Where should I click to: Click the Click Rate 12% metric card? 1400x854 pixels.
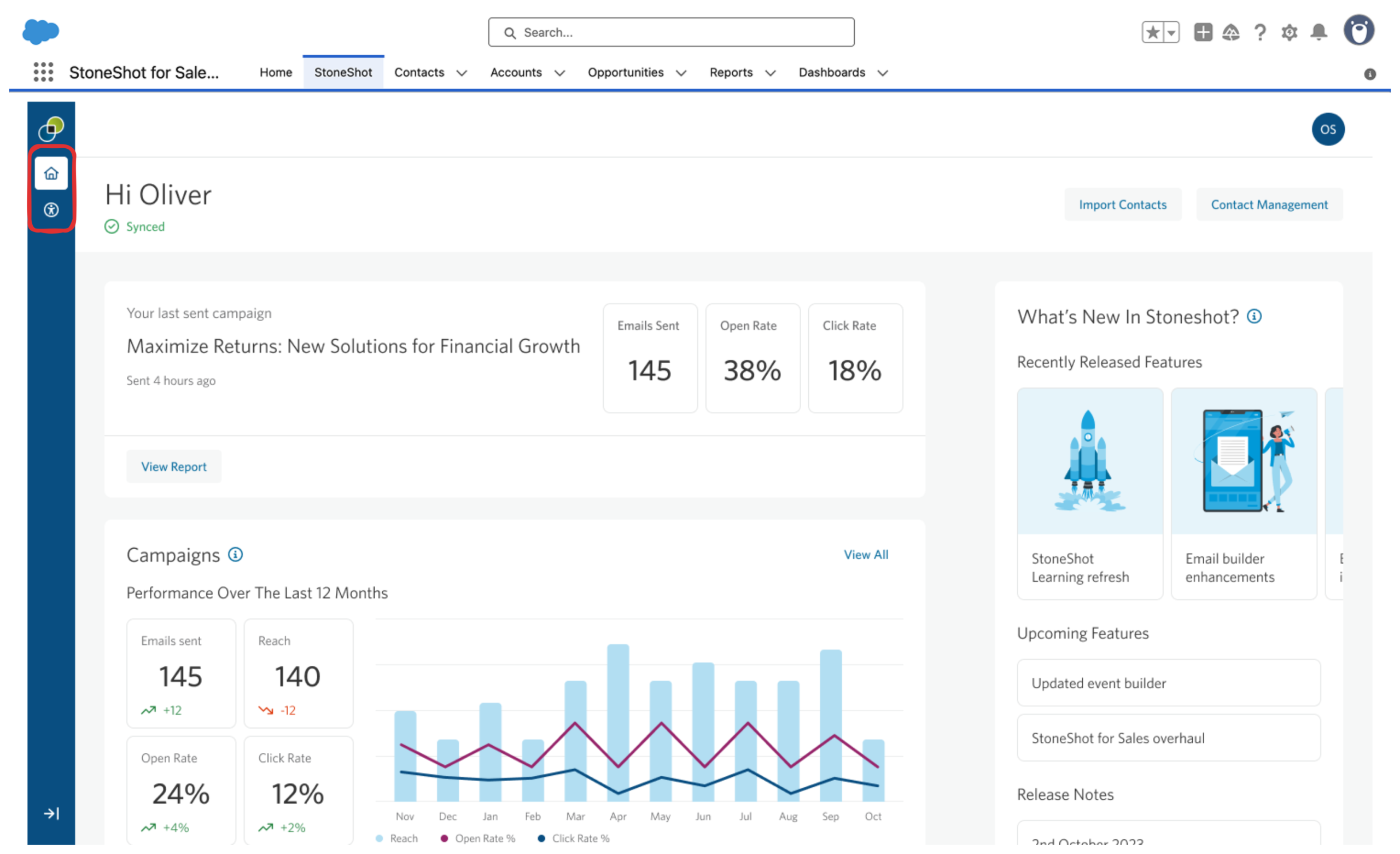298,791
